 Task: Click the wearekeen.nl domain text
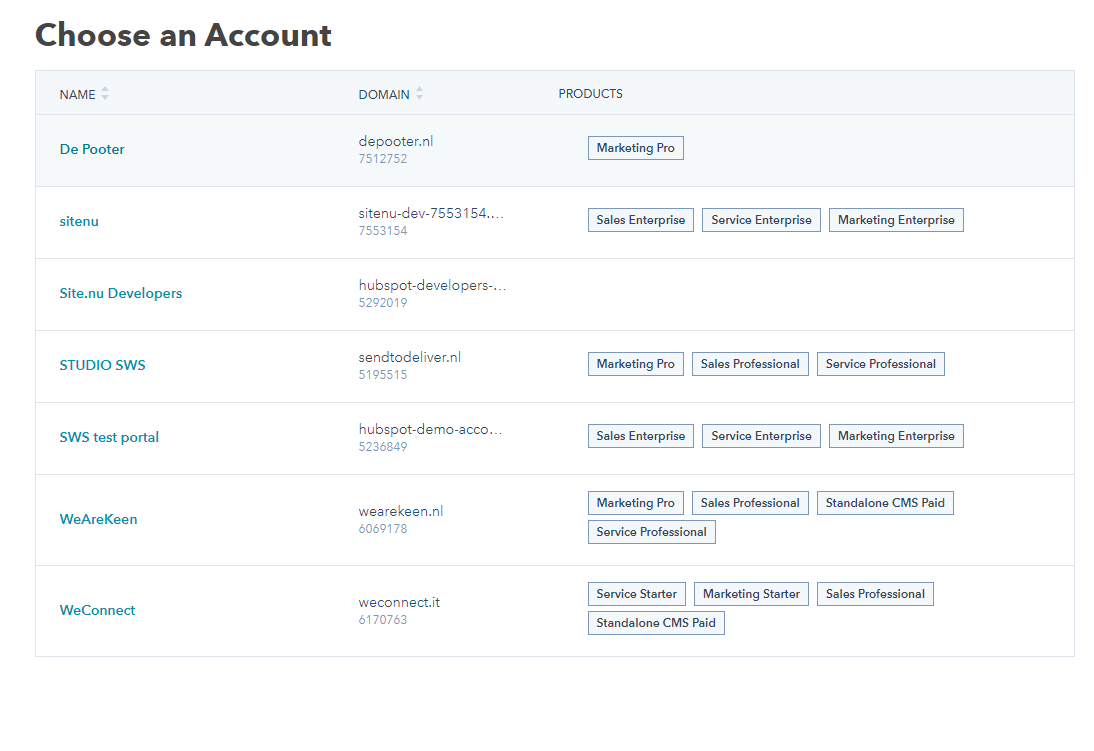[400, 511]
